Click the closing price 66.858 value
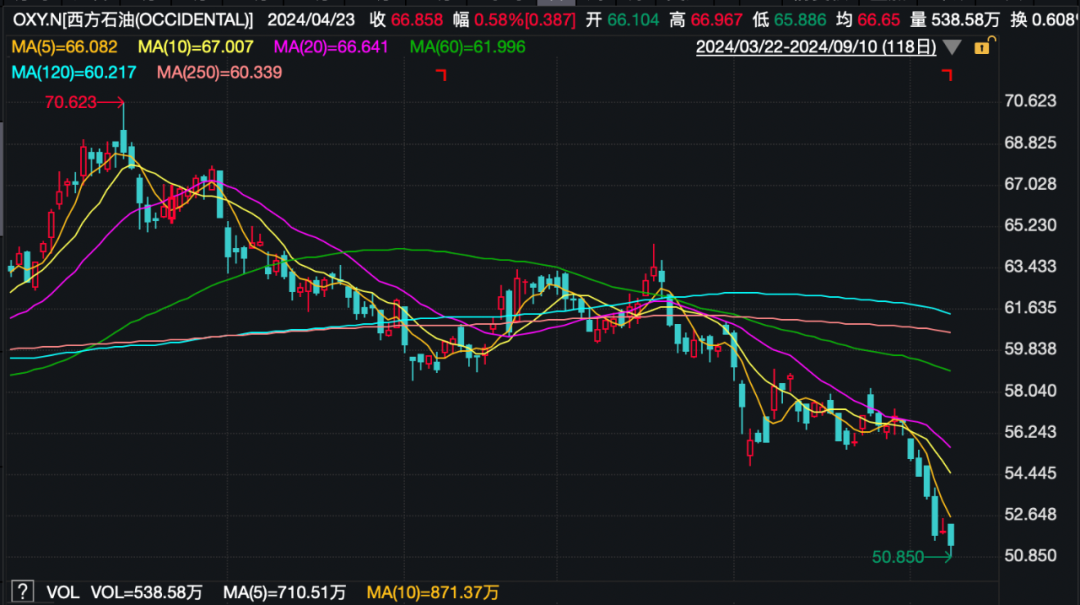The height and width of the screenshot is (605, 1080). click(x=417, y=20)
